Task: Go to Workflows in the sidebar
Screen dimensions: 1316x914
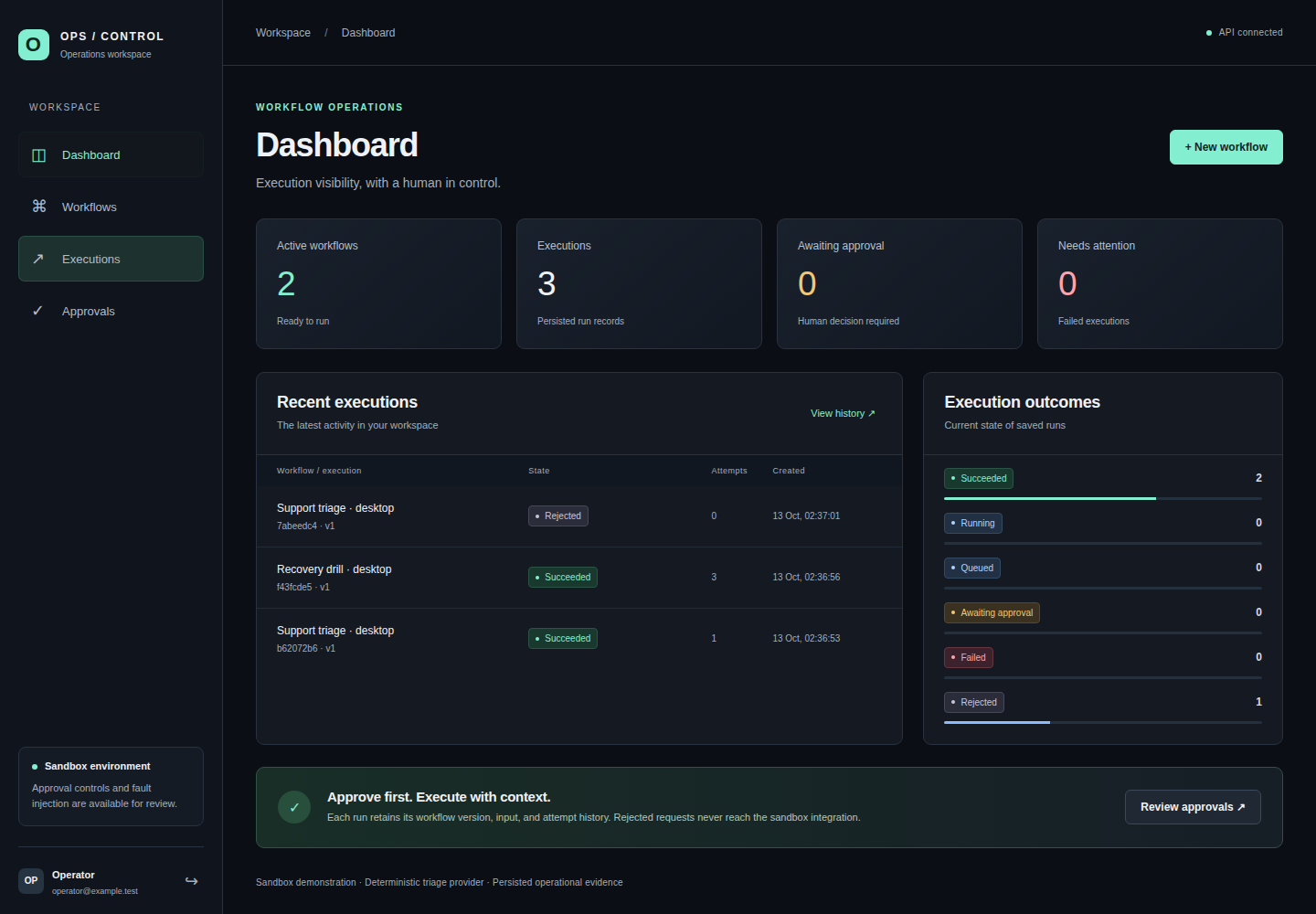Action: coord(111,207)
